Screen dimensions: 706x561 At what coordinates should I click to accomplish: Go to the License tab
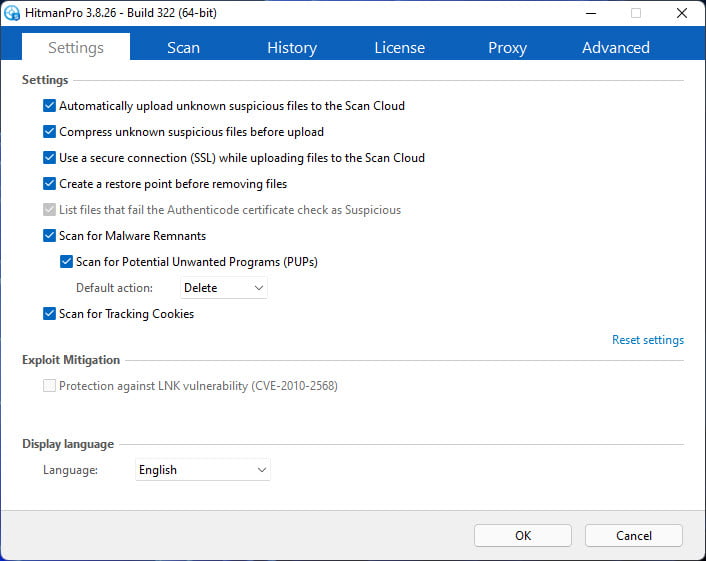click(399, 47)
